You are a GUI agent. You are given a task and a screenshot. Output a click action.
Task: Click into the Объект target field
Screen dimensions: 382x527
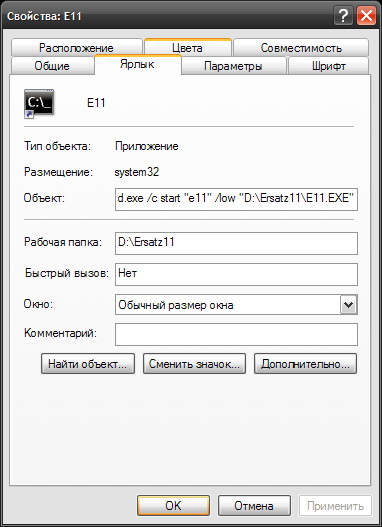coord(236,199)
